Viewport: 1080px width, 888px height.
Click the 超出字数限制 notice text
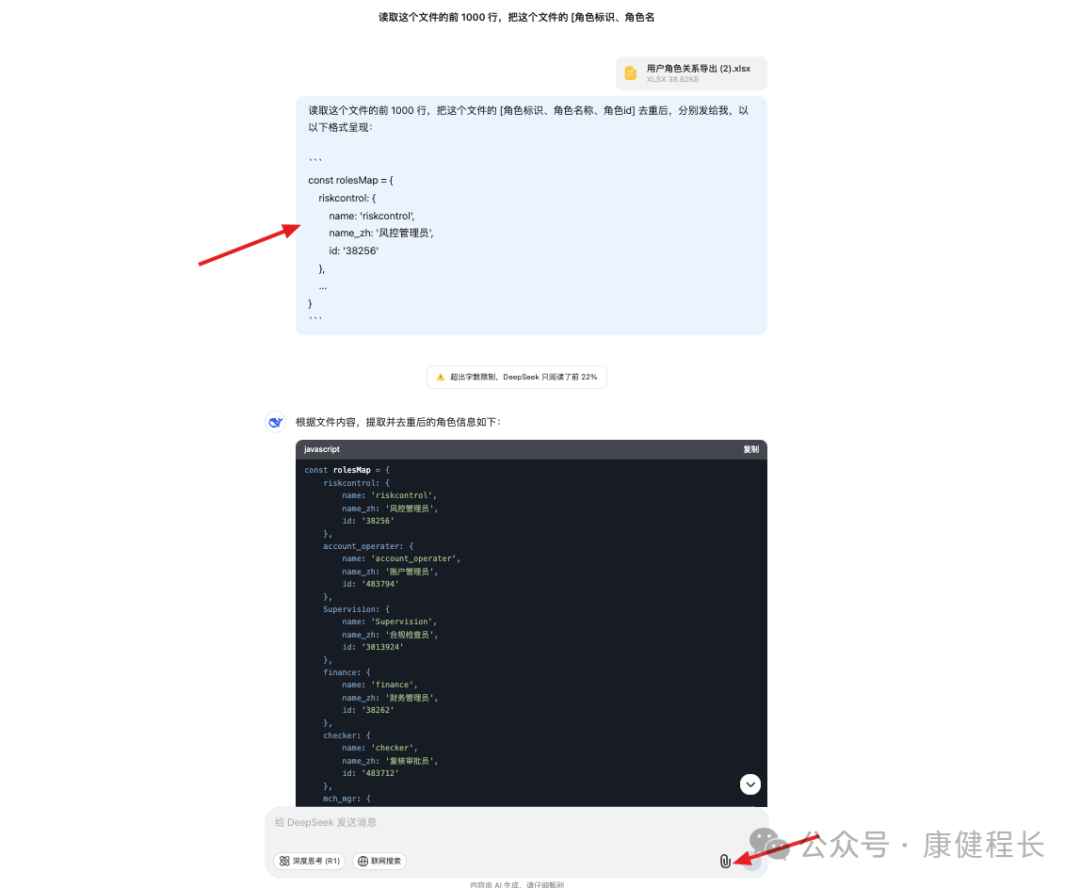pos(523,377)
